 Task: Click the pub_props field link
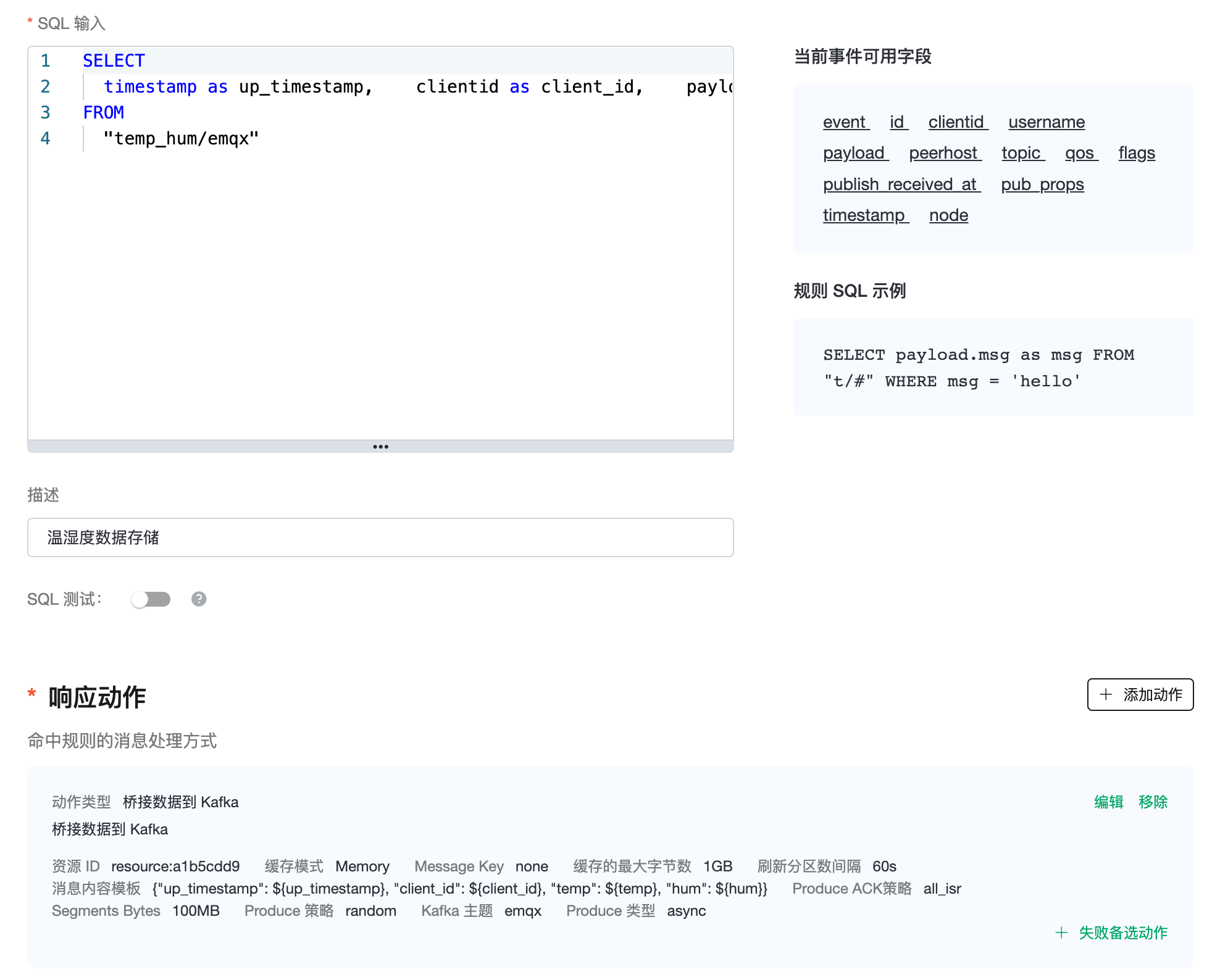point(1042,185)
